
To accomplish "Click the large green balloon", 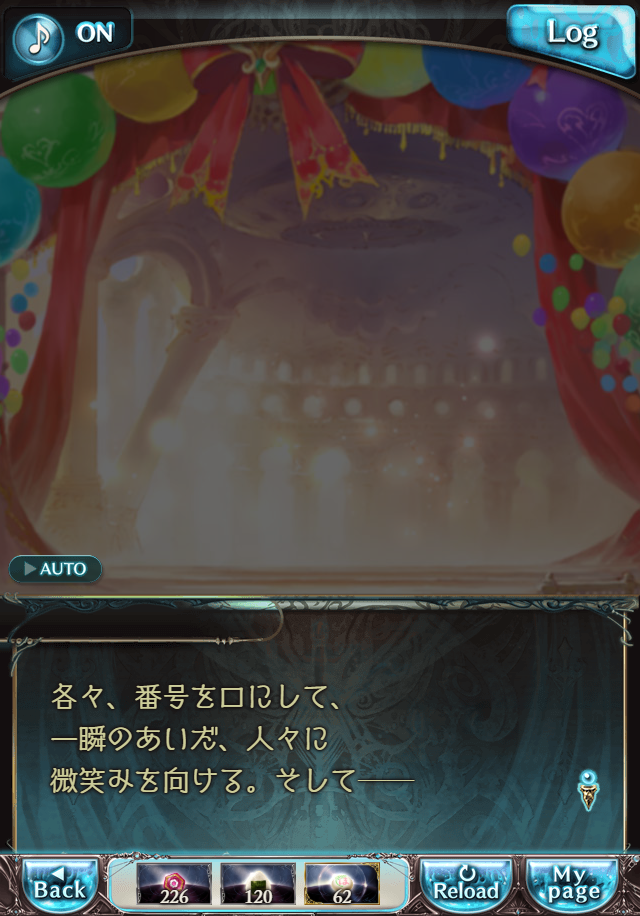I will (57, 130).
